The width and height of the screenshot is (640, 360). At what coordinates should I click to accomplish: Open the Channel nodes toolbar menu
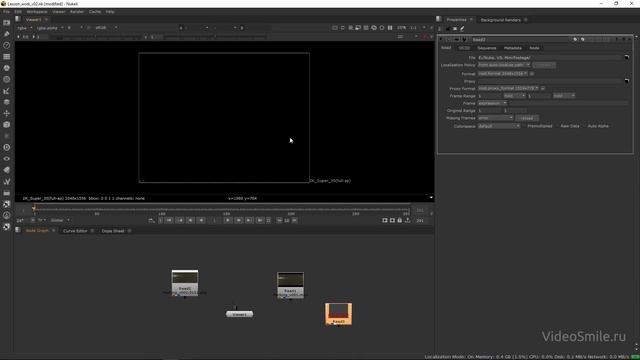7,57
